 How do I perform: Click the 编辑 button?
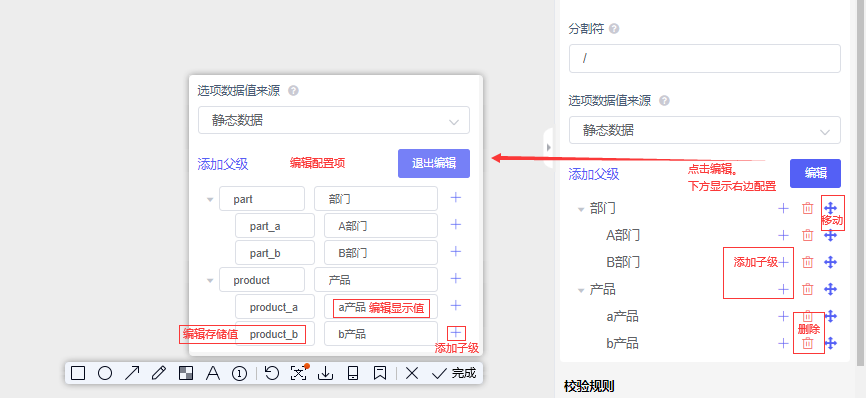[815, 173]
